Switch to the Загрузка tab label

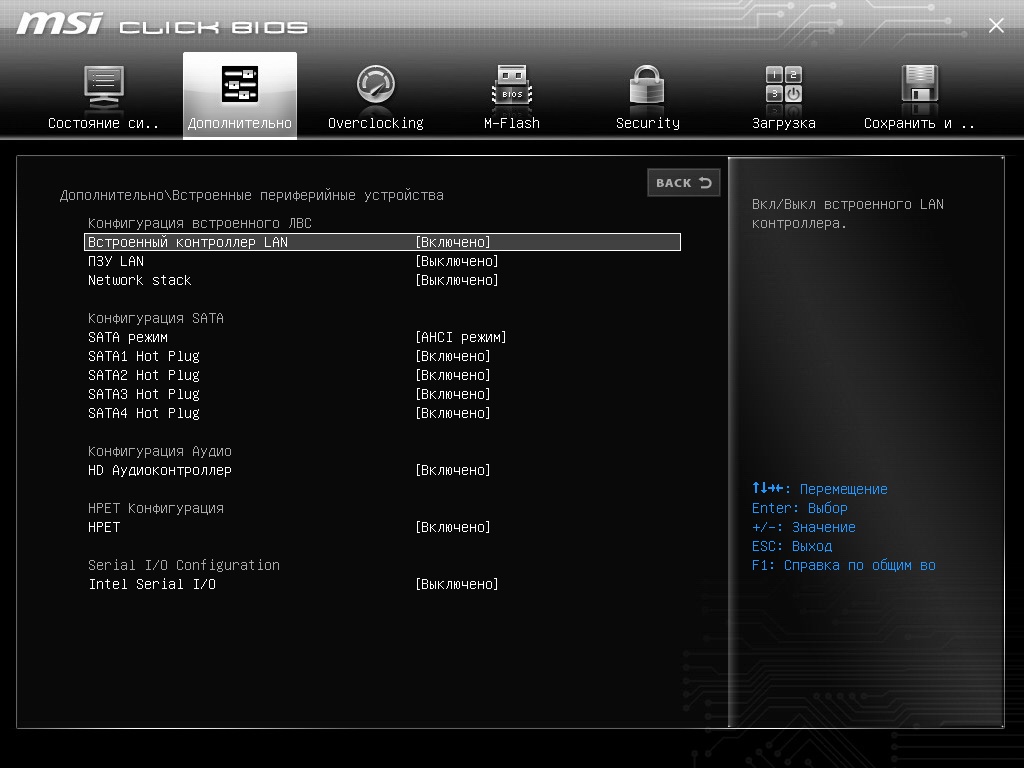pos(784,123)
